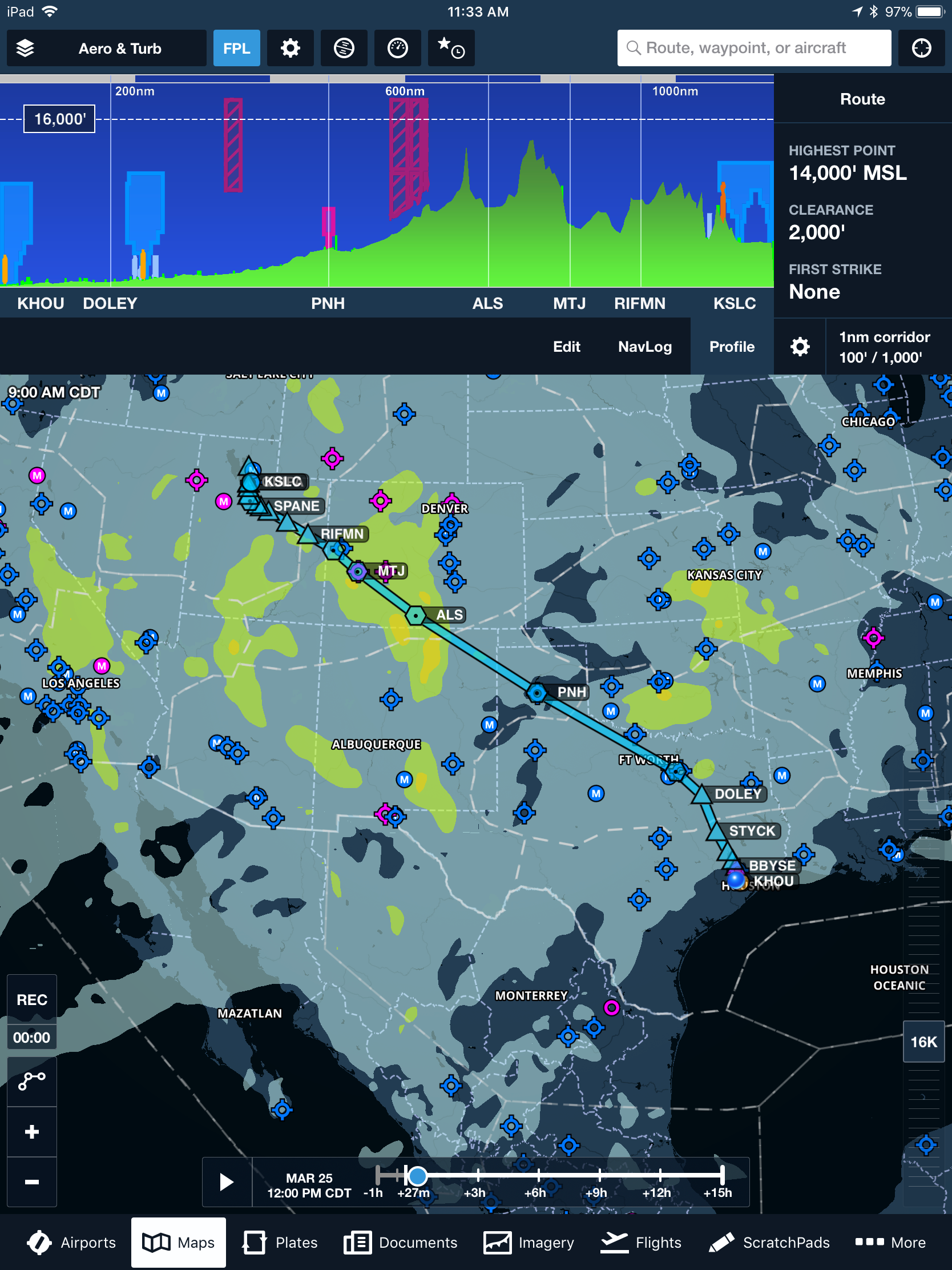Play the forecast time animation
This screenshot has height=1270, width=952.
227,1181
